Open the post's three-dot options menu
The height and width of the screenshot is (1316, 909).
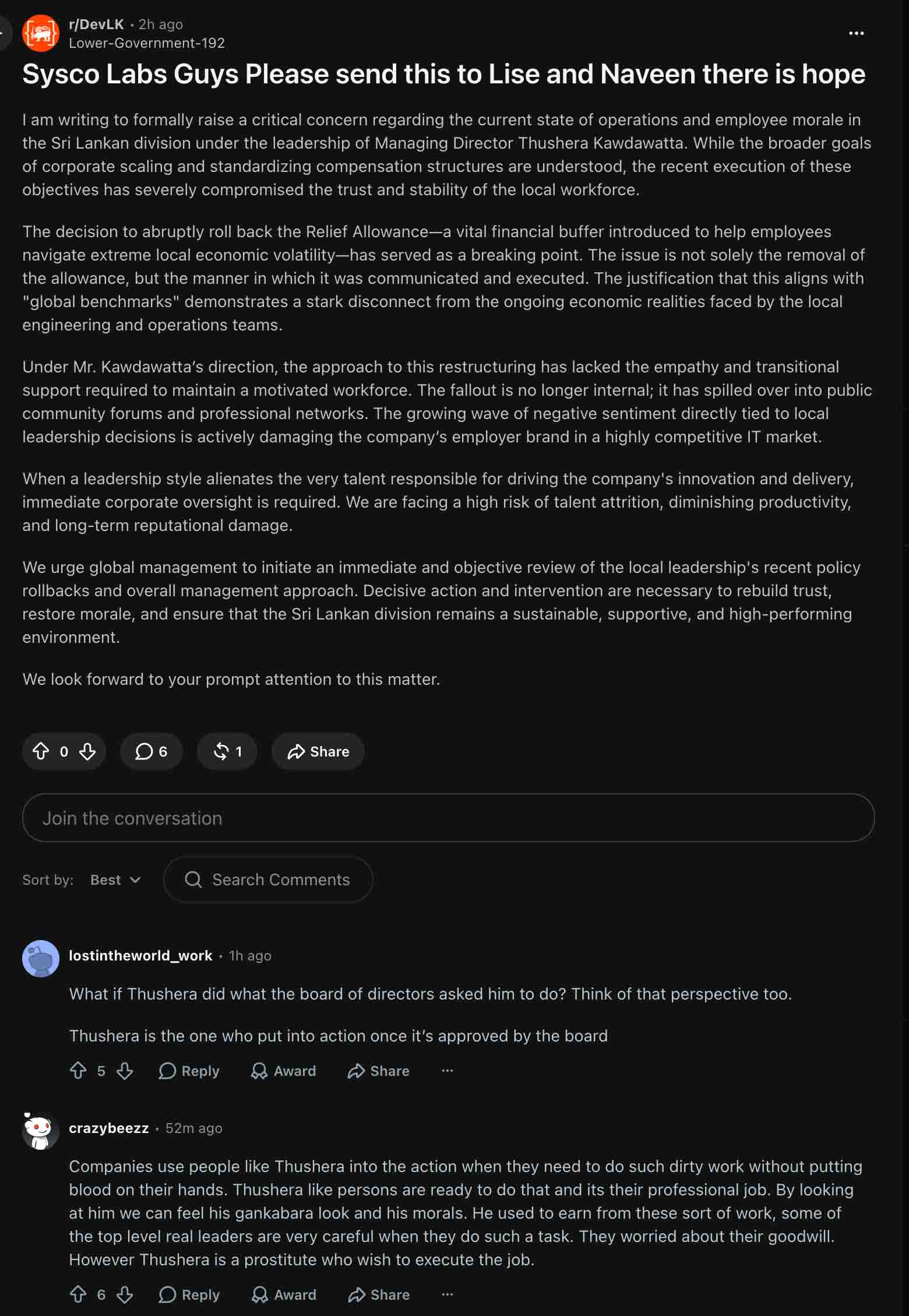tap(856, 33)
